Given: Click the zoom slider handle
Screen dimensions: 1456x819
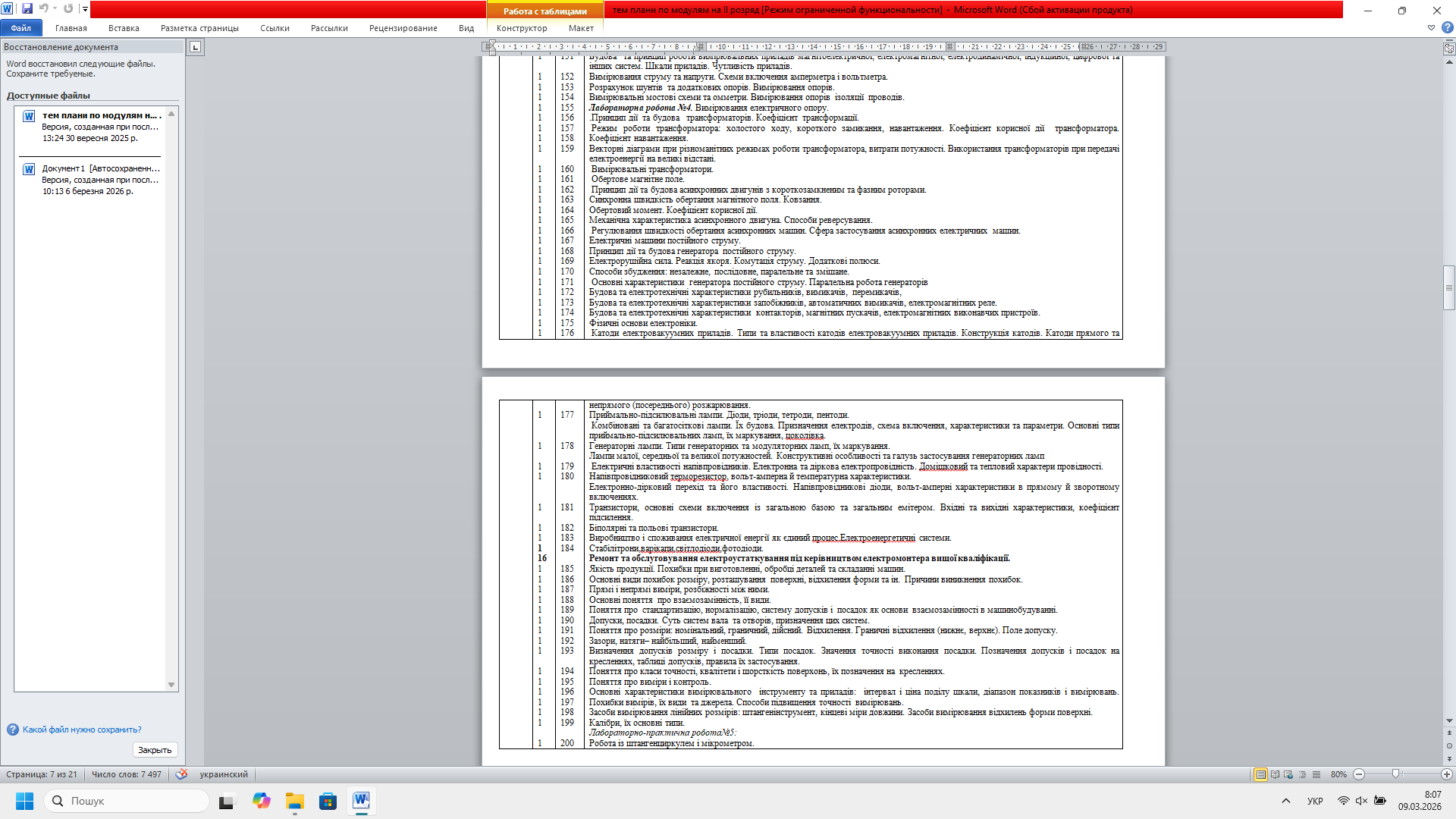Looking at the screenshot, I should click(1395, 774).
